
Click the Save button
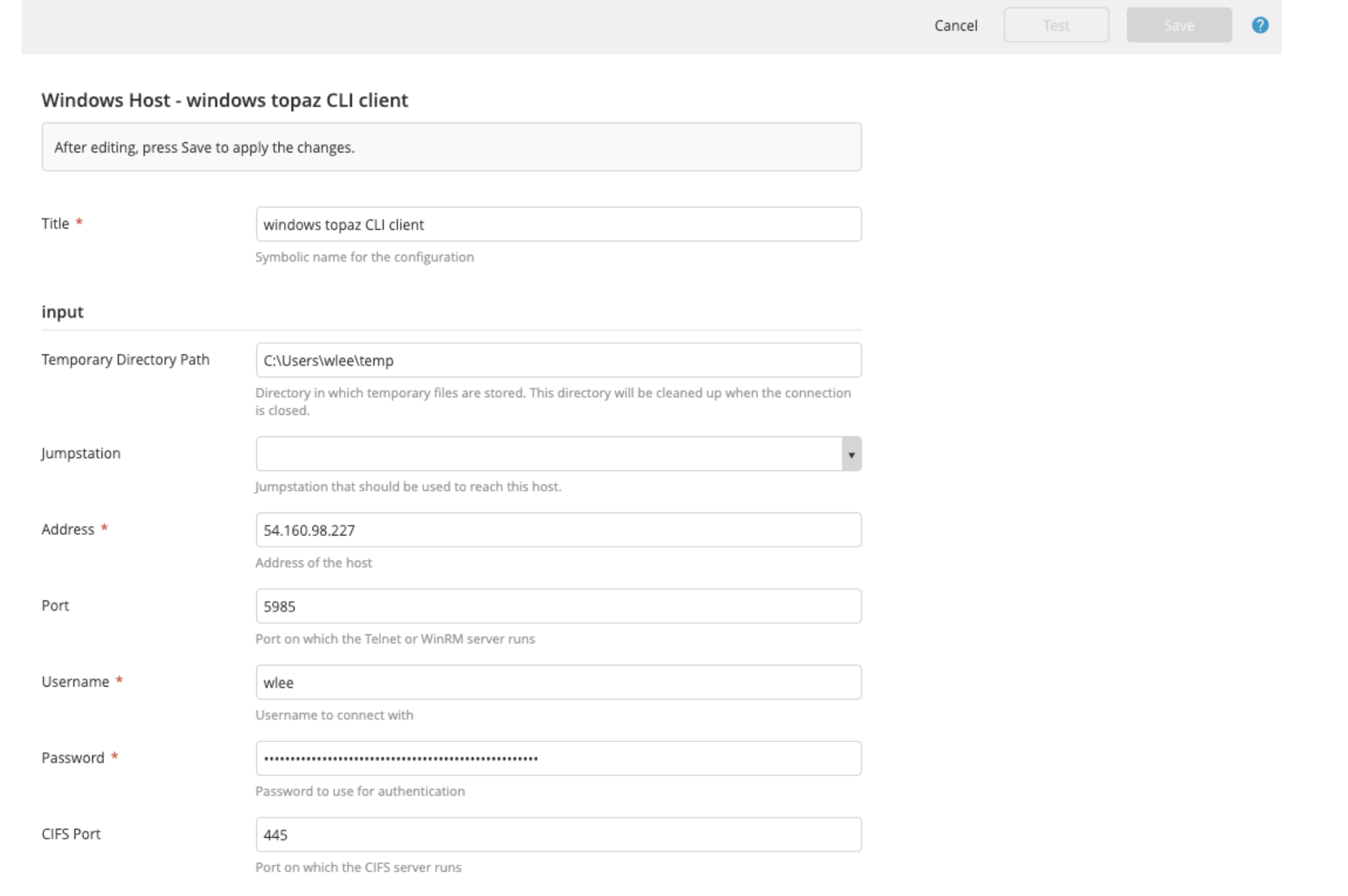(x=1178, y=25)
